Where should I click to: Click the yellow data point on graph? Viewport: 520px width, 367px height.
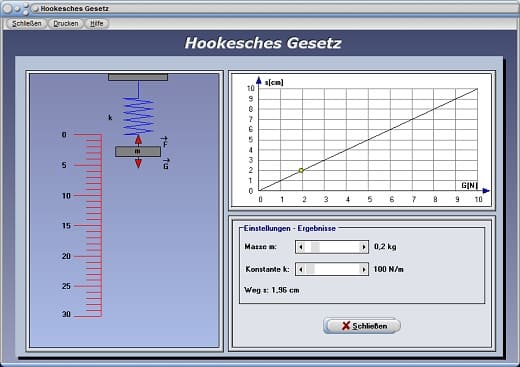pyautogui.click(x=301, y=170)
